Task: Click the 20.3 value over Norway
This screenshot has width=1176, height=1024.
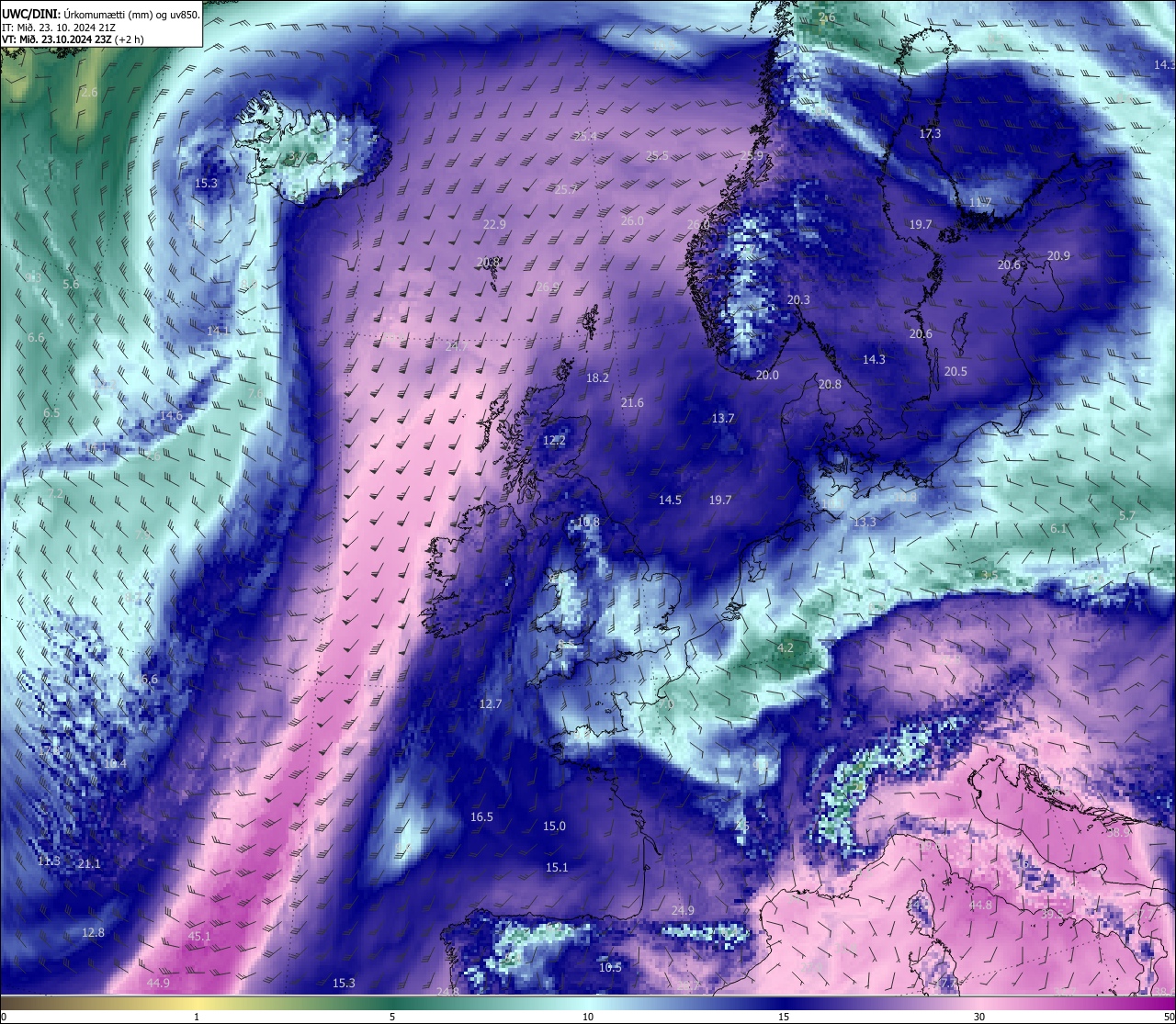Action: (x=798, y=300)
